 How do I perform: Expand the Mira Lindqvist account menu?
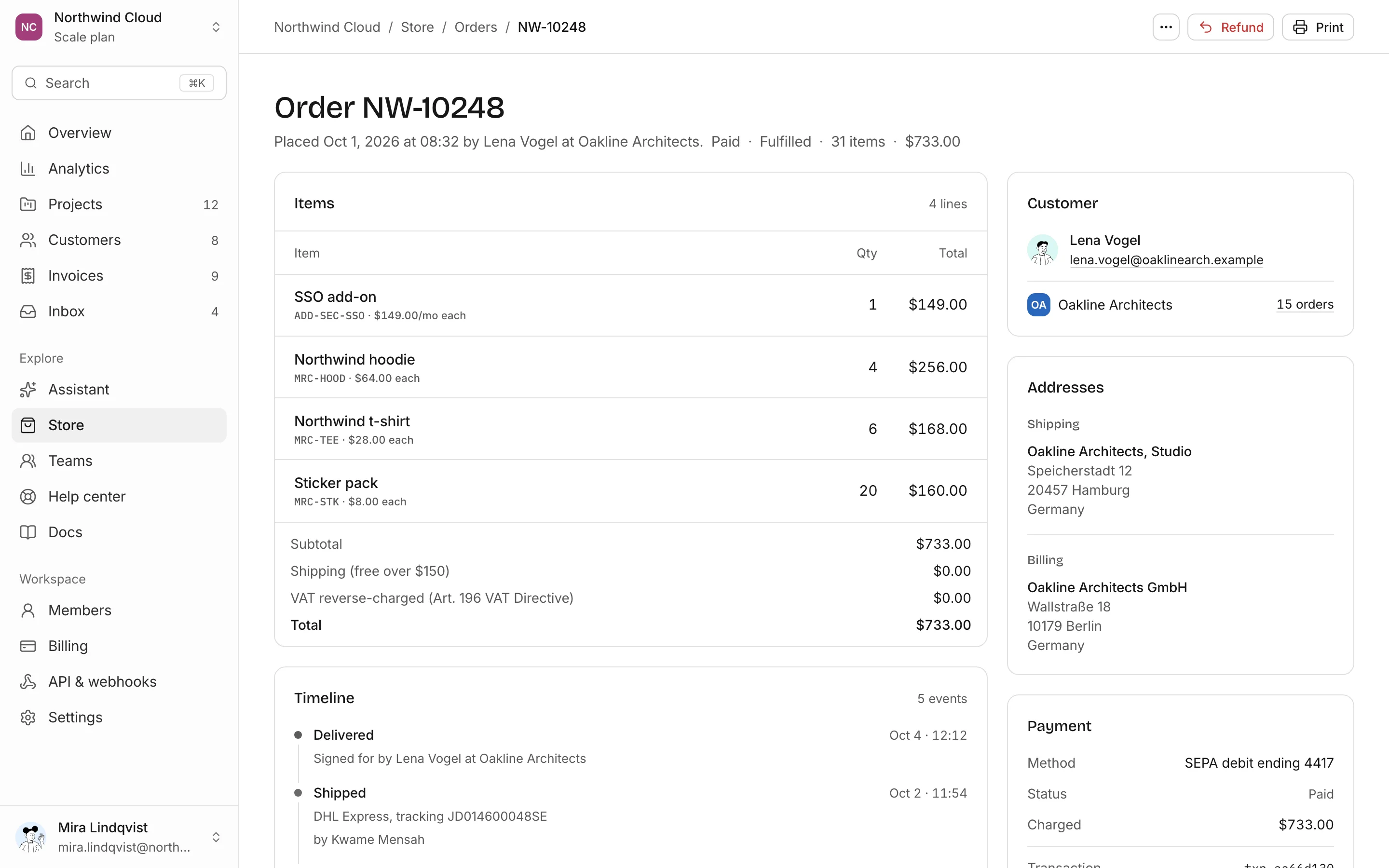tap(216, 837)
